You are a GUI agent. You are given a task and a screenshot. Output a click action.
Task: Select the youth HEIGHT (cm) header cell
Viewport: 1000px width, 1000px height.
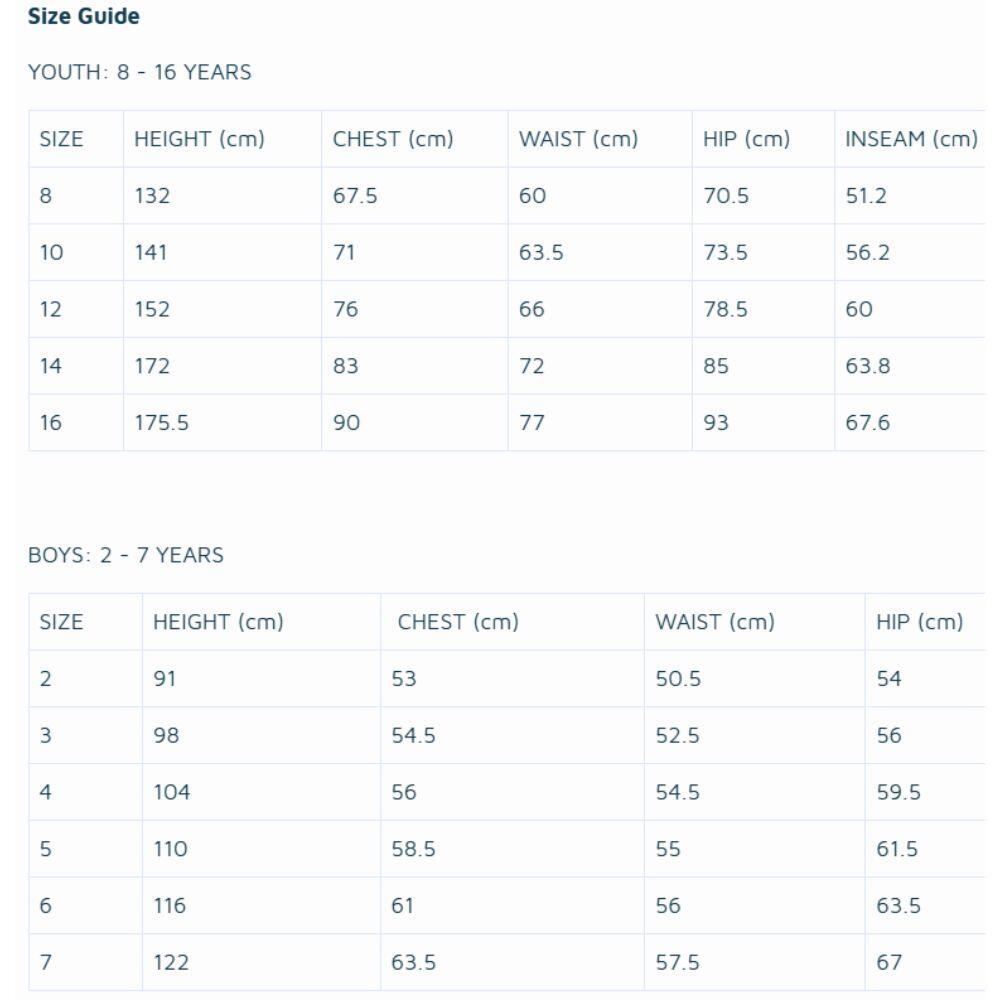[x=223, y=139]
